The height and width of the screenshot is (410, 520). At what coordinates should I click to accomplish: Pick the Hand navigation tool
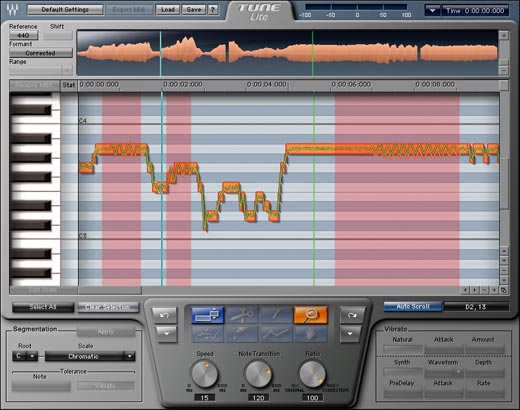[311, 334]
